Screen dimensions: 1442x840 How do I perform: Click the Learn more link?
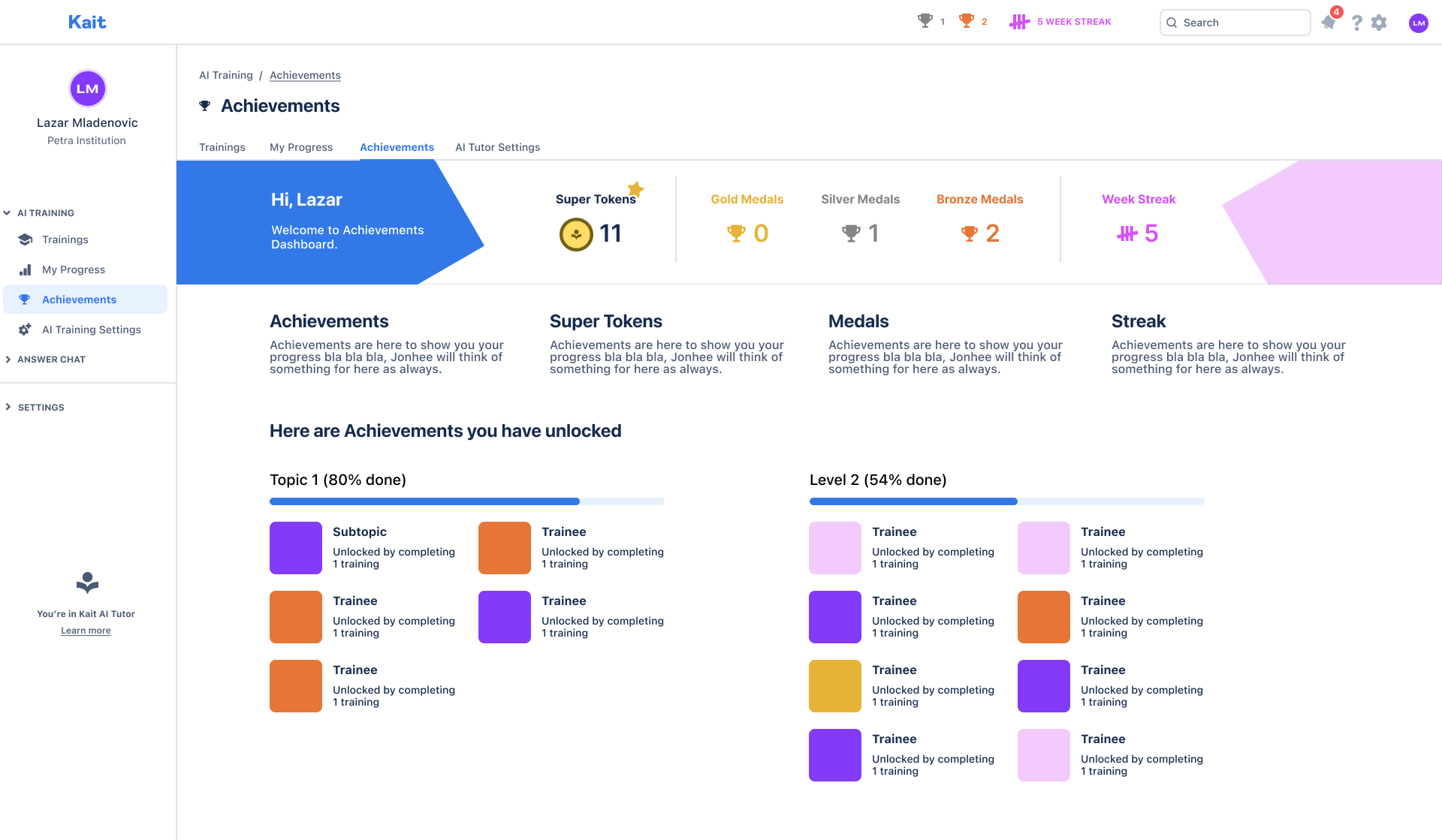86,631
